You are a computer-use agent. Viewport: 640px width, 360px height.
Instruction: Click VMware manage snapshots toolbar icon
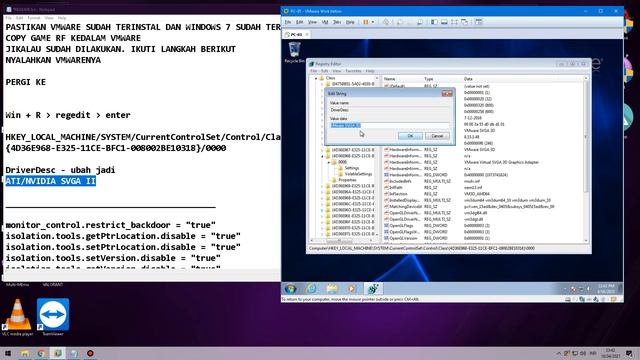coord(420,22)
